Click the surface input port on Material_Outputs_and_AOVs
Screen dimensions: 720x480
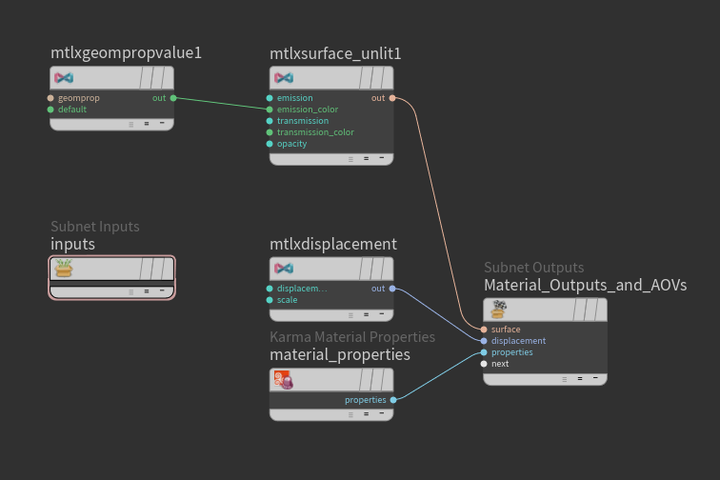(x=484, y=329)
